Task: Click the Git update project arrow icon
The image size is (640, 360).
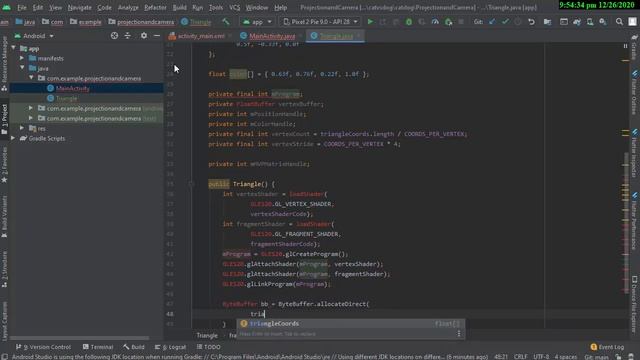Action: [492, 22]
